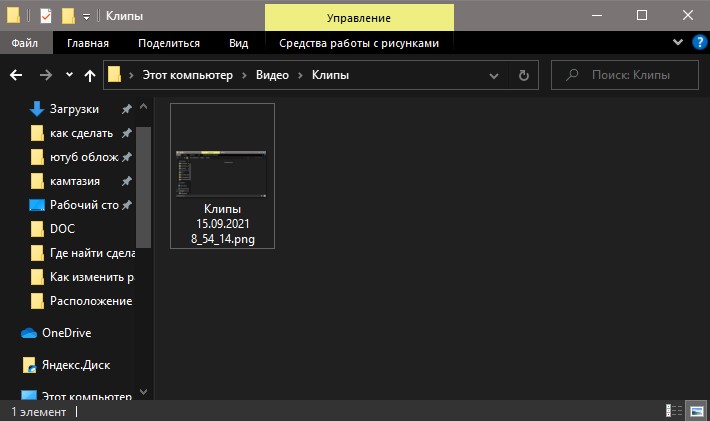
Task: Open Help with the question mark icon
Action: click(x=700, y=43)
